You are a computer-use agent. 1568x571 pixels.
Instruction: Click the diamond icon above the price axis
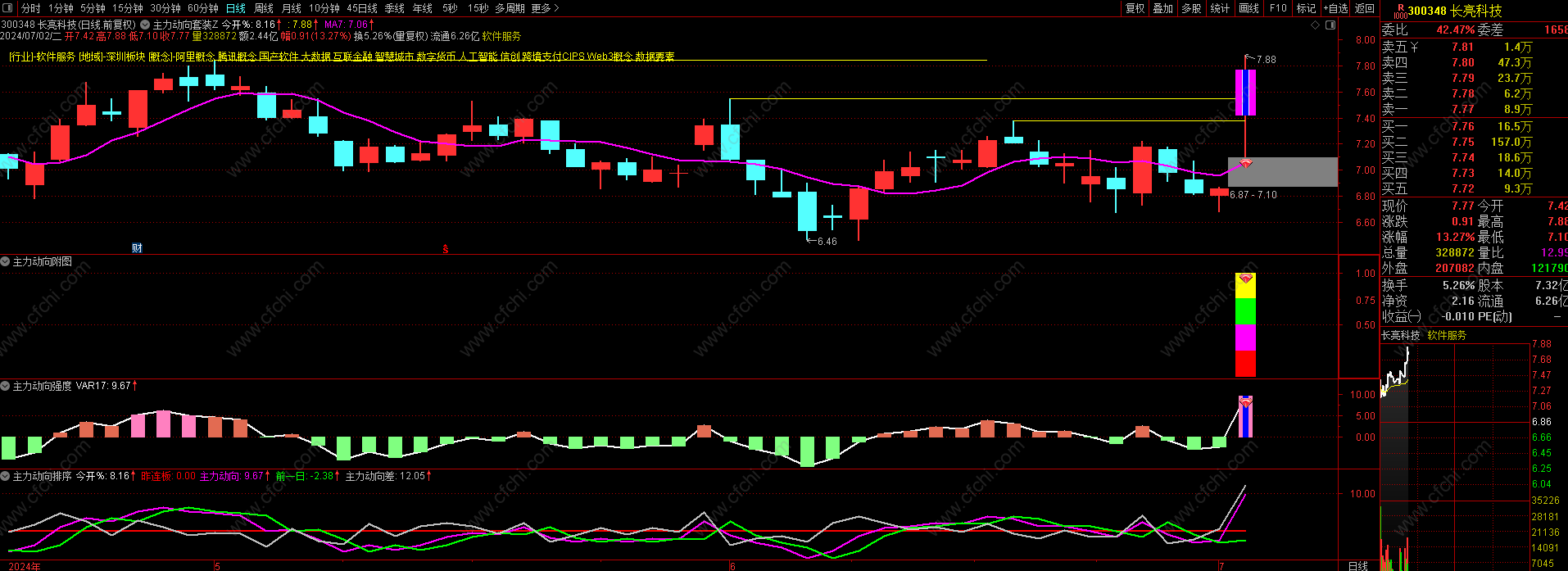1316,25
